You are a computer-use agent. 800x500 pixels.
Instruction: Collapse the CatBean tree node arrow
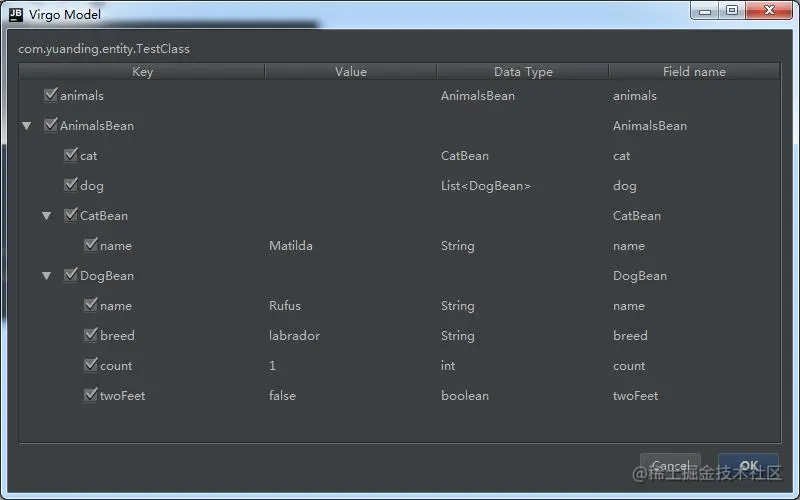46,216
